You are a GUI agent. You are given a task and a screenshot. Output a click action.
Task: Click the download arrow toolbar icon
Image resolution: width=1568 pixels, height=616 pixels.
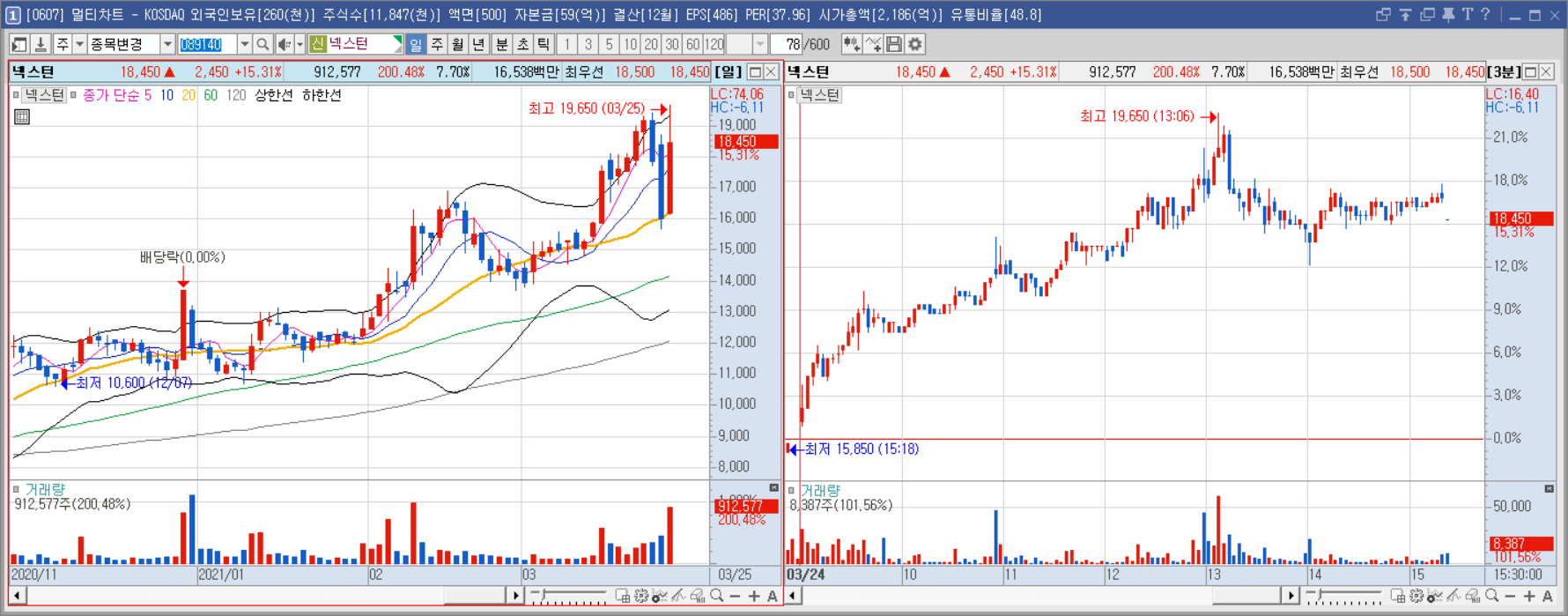point(40,44)
